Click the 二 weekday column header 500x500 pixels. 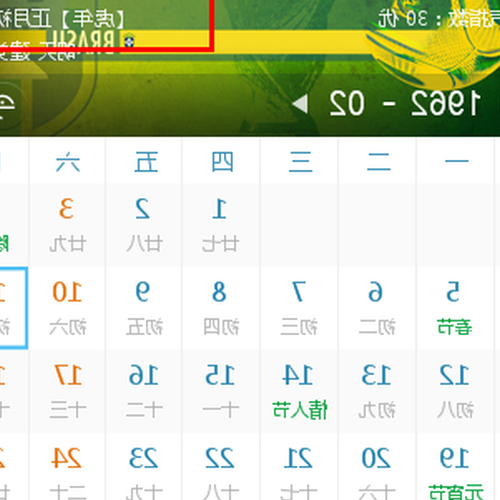pyautogui.click(x=379, y=161)
